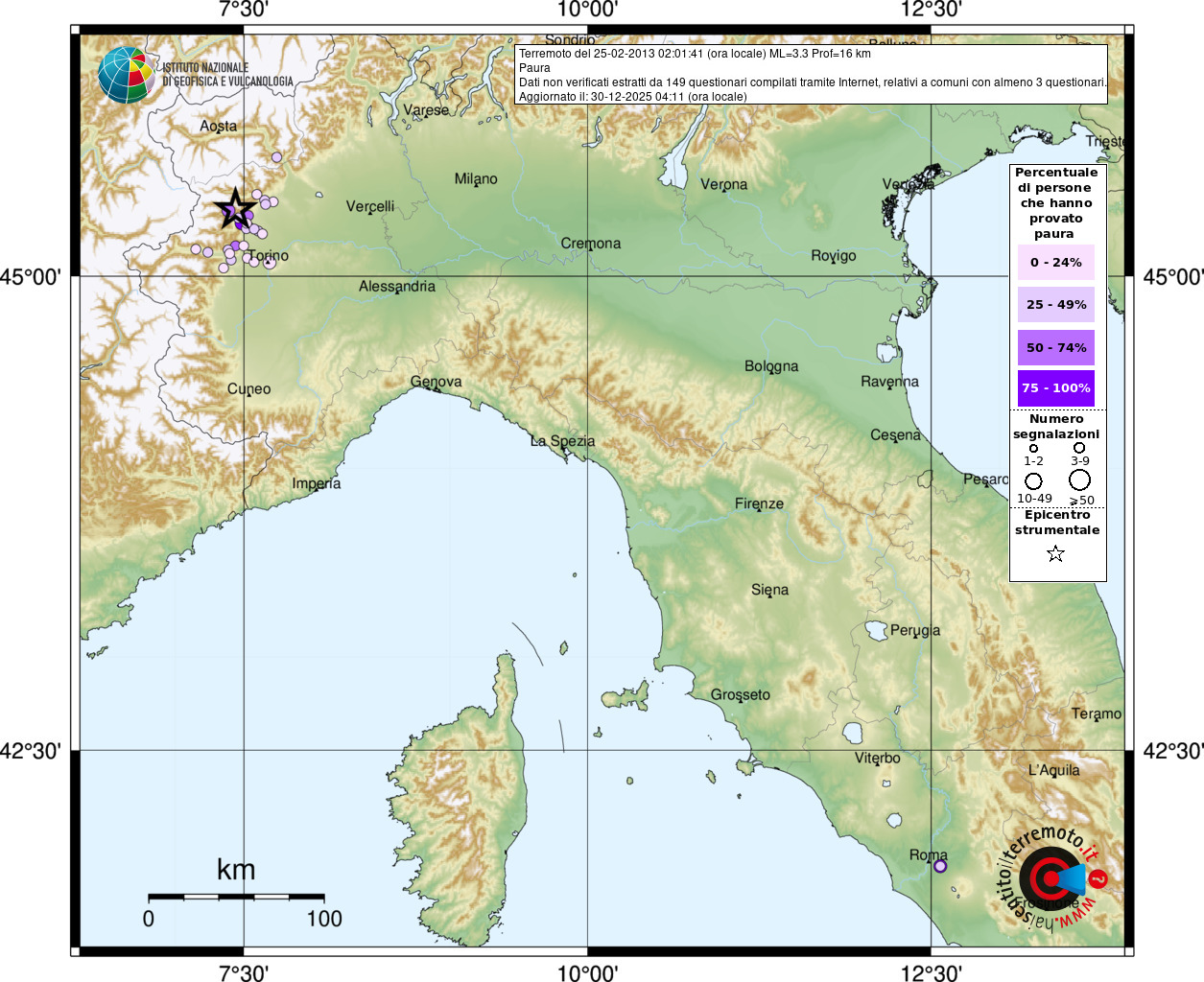
Task: Click the Torino city label
Action: coord(268,256)
